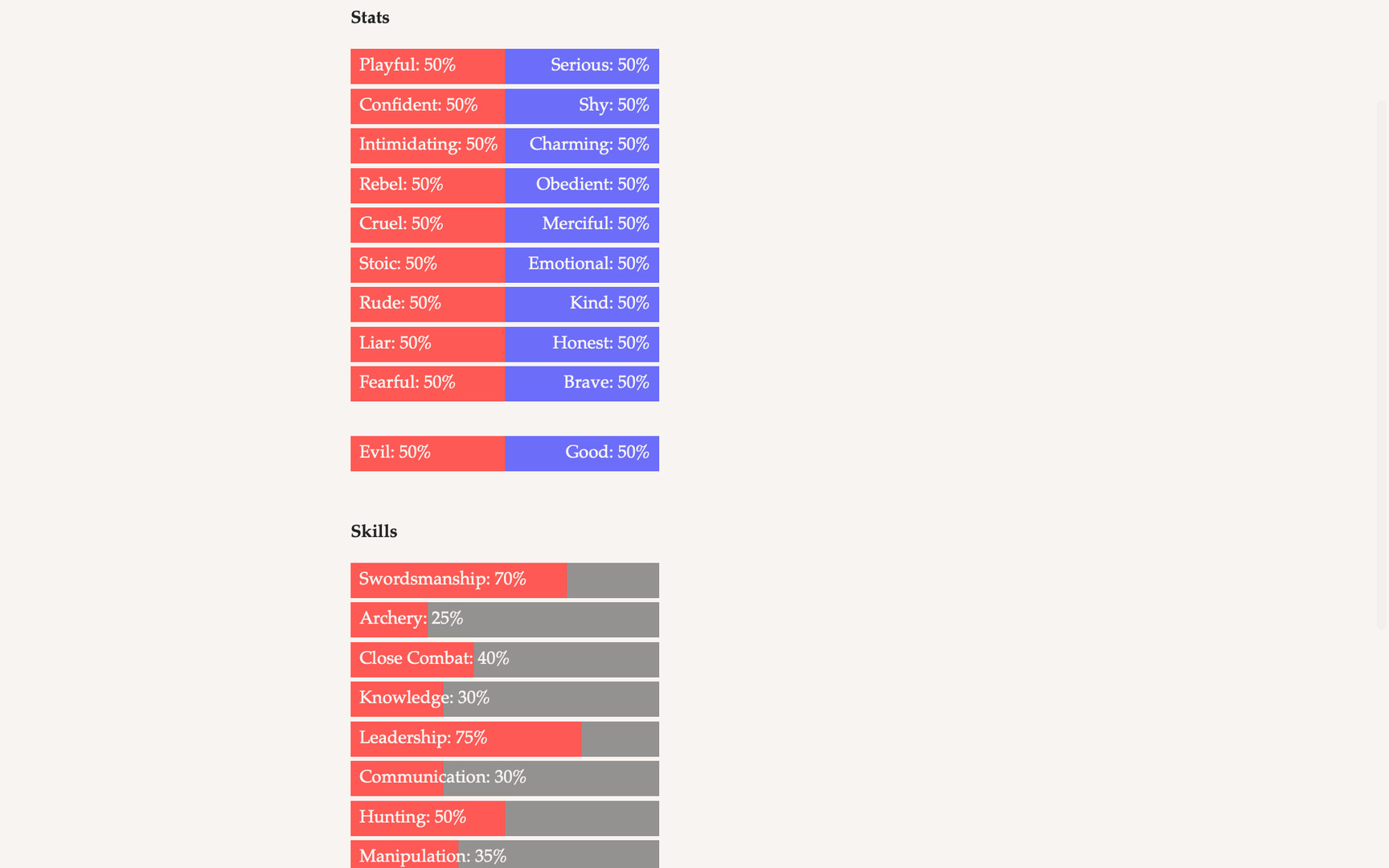
Task: Click the Swordsmanship 70% skill bar
Action: click(x=505, y=580)
